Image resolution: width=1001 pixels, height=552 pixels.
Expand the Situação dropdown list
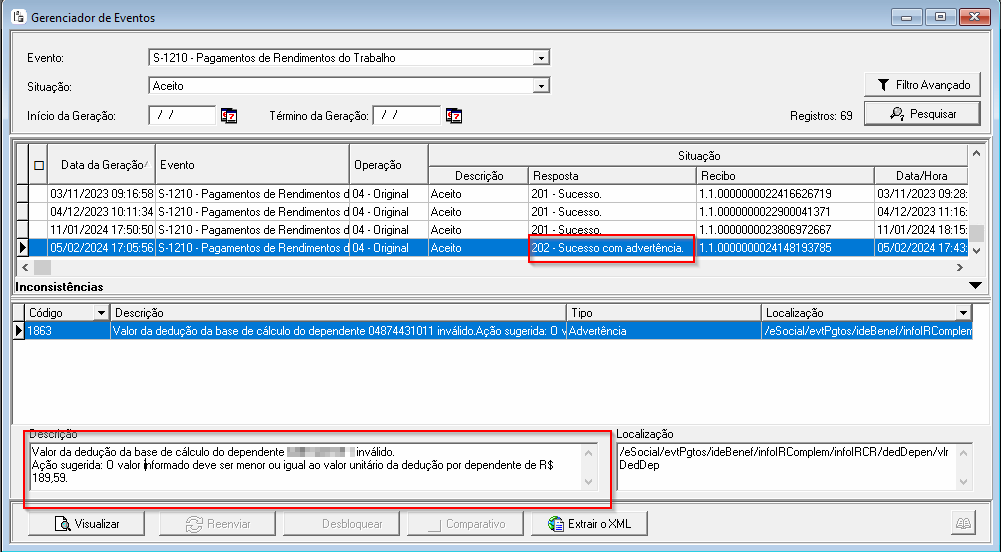541,86
